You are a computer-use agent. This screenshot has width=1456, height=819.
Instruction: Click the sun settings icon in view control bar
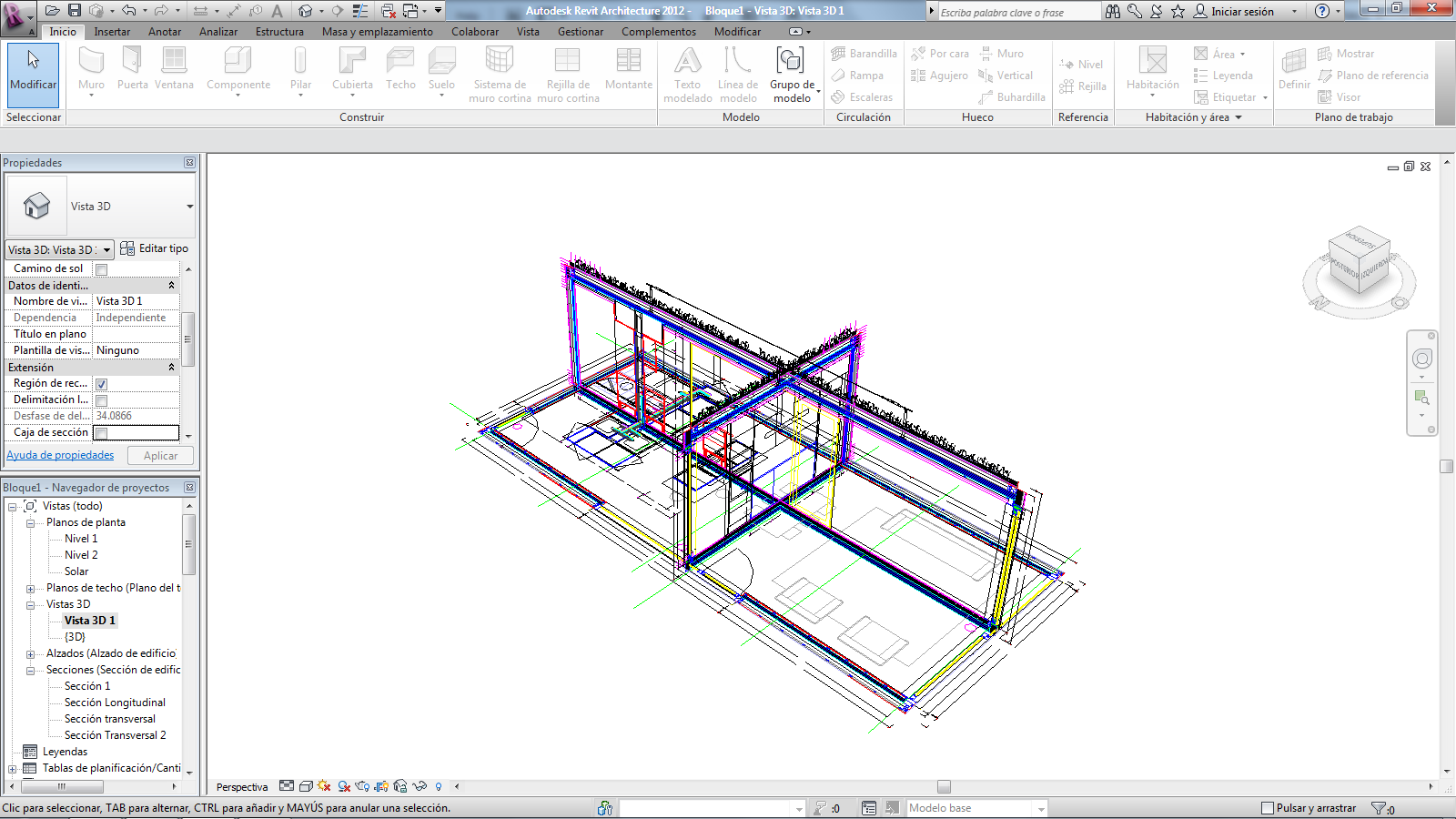pyautogui.click(x=323, y=786)
